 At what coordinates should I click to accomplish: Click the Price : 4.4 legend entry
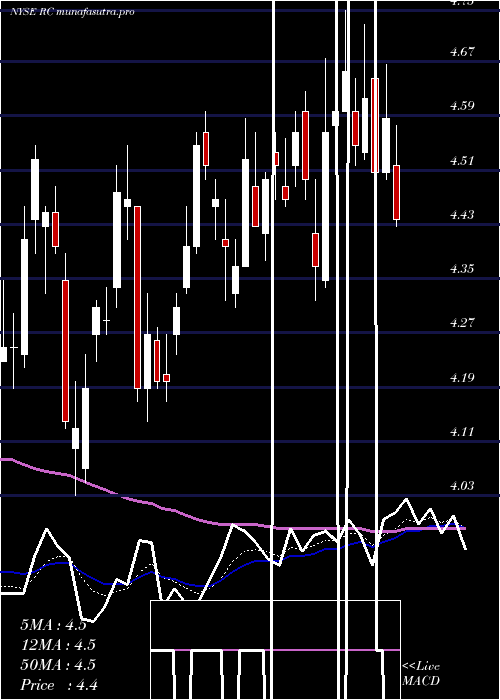point(59,685)
